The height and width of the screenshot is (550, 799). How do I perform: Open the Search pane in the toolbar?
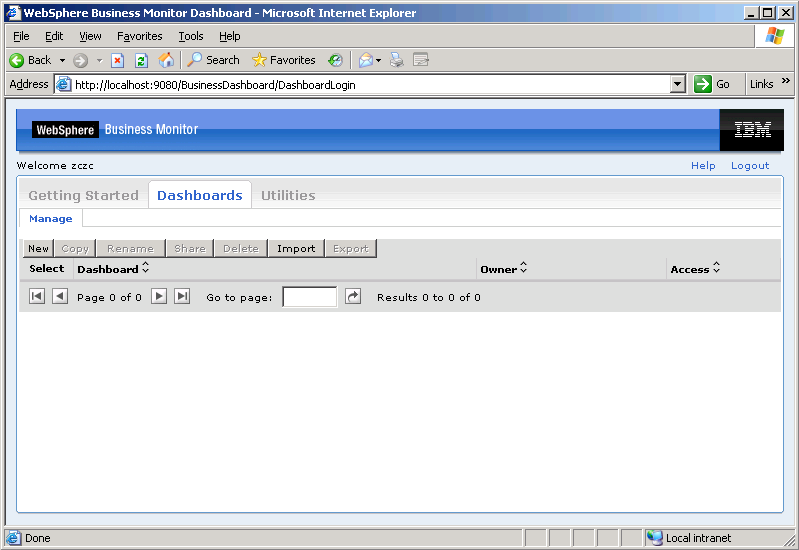click(x=213, y=60)
